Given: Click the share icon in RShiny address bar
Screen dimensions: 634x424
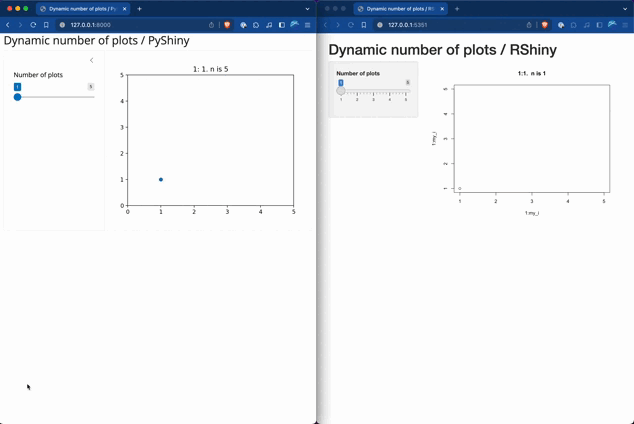Looking at the screenshot, I should [529, 25].
